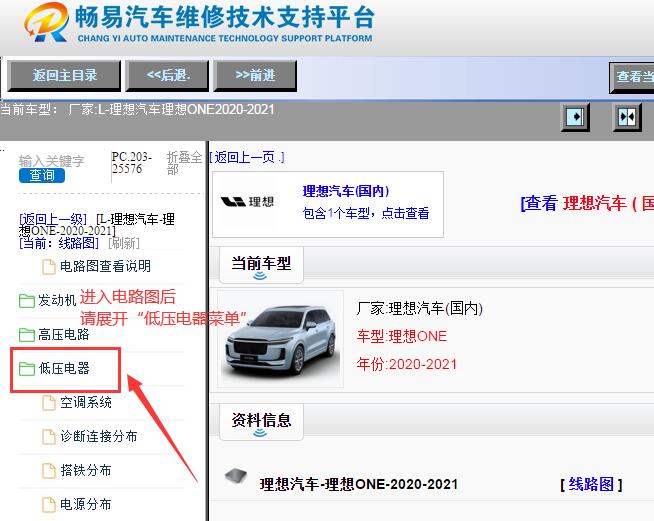
Task: Click the 刷新 refresh link
Action: click(124, 243)
